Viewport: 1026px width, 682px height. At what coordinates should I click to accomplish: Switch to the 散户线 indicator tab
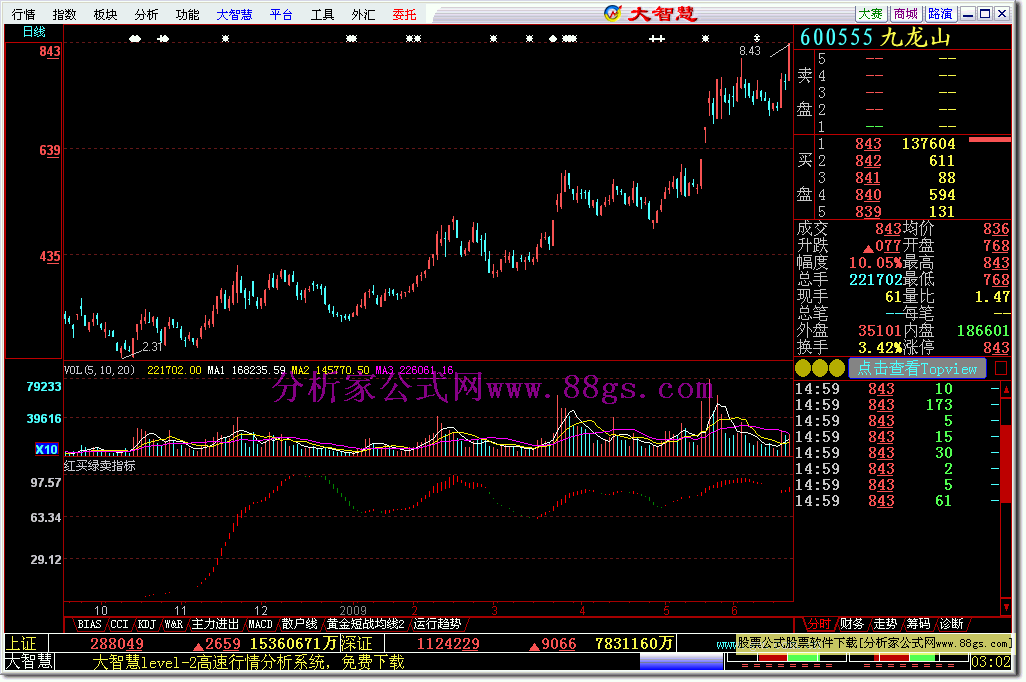pyautogui.click(x=300, y=624)
